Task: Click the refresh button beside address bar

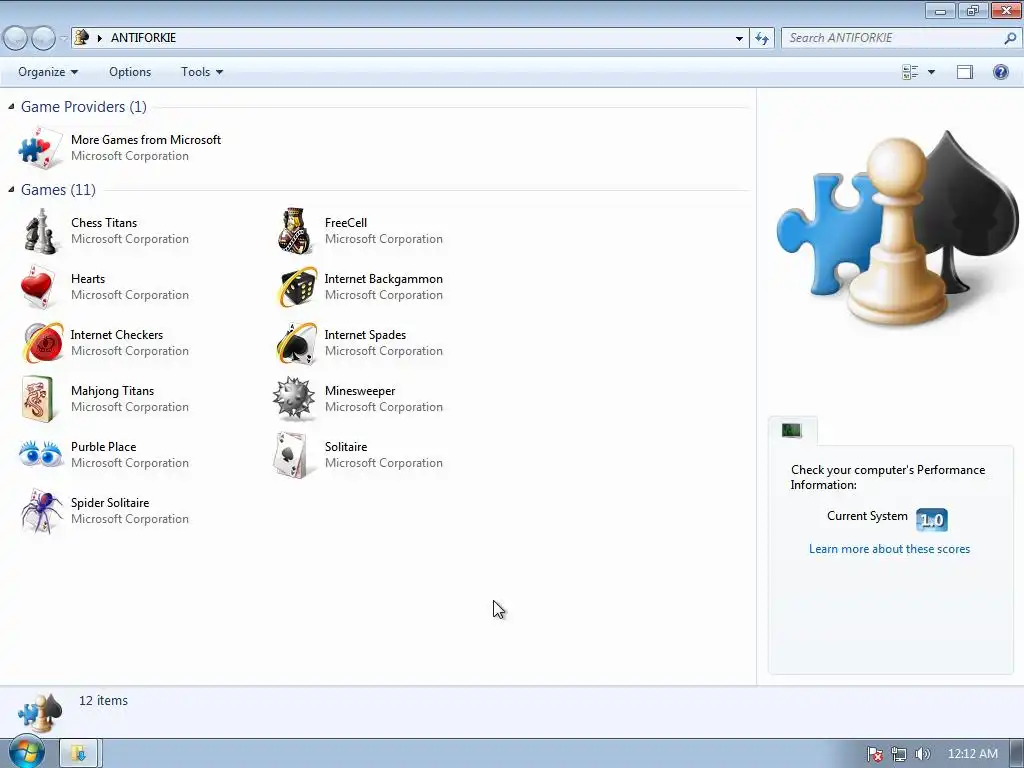Action: click(761, 38)
